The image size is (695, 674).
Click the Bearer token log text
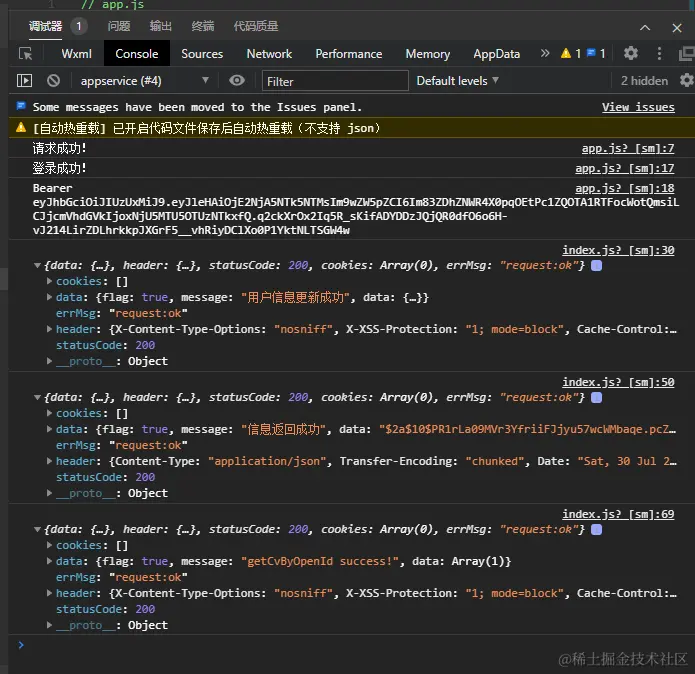coord(355,209)
